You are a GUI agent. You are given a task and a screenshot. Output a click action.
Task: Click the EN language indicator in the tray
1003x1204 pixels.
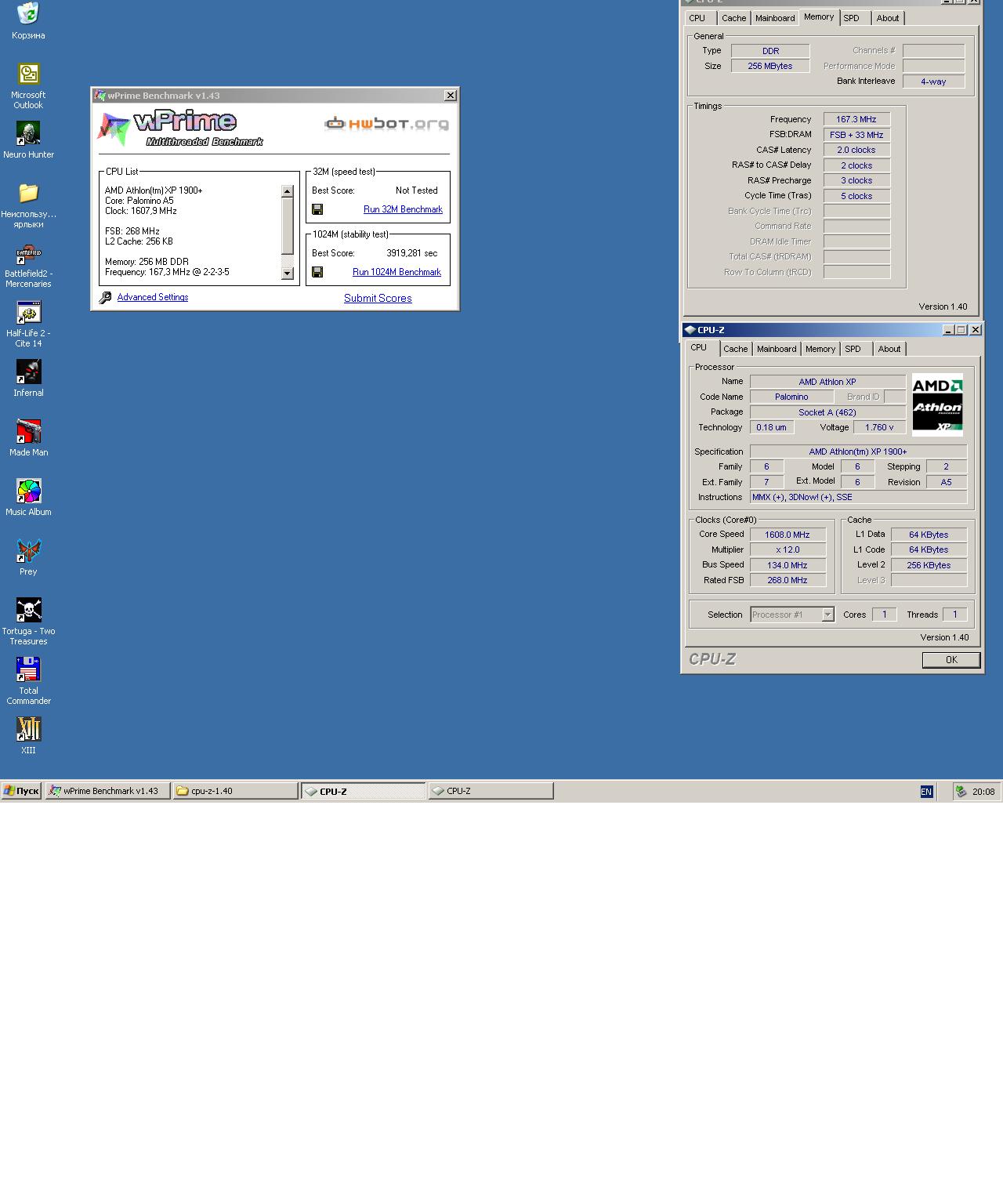pos(926,792)
